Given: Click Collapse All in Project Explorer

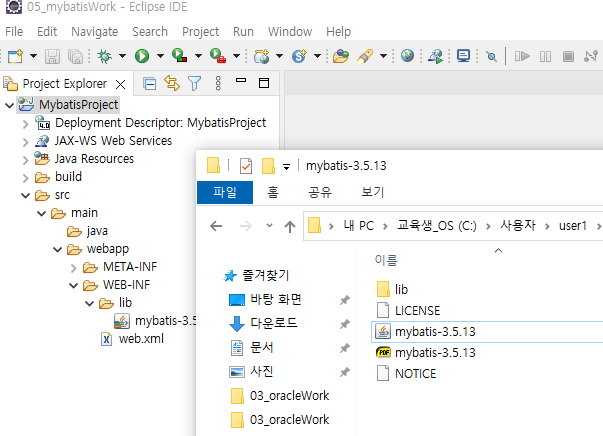Looking at the screenshot, I should (x=149, y=83).
